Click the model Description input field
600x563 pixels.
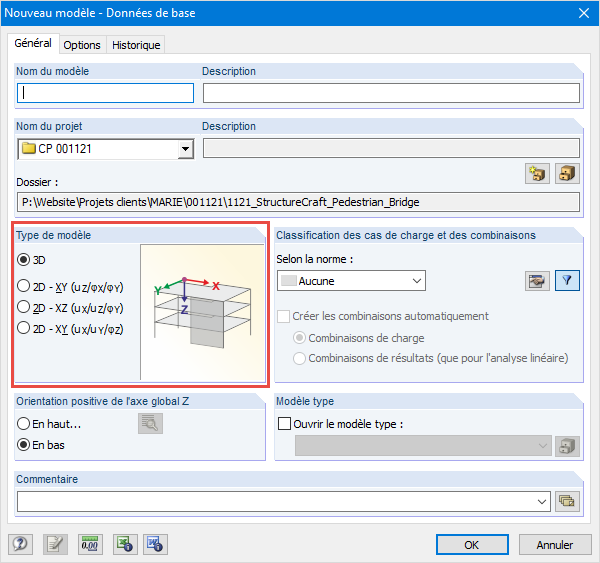[x=391, y=93]
